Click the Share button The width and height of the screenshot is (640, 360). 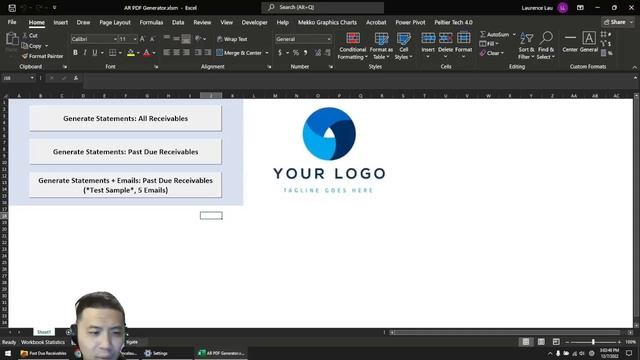coord(615,22)
